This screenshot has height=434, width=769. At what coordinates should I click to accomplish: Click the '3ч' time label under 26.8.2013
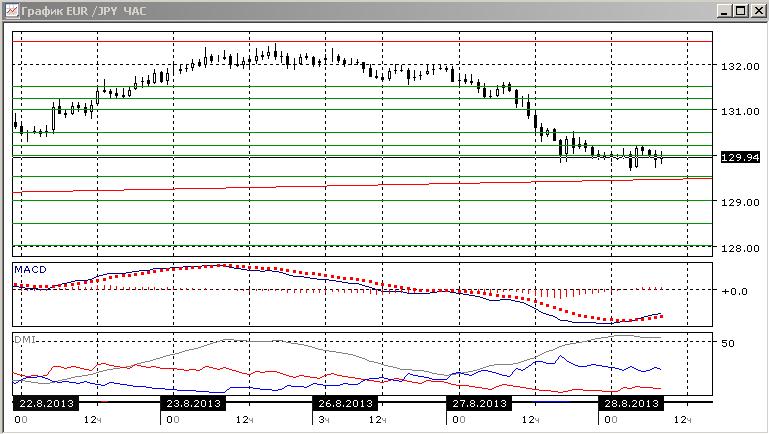(x=323, y=420)
